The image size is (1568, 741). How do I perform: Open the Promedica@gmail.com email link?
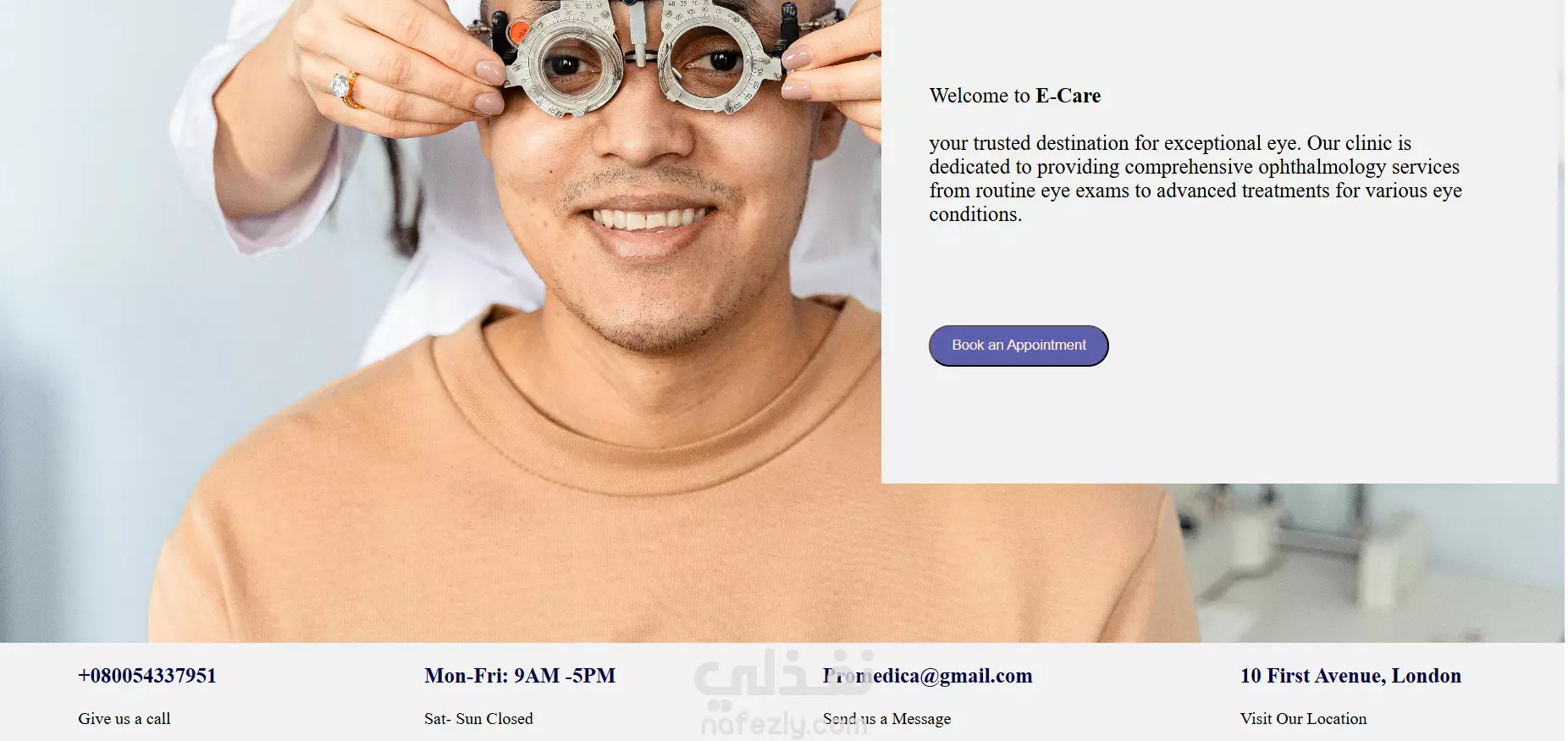928,676
